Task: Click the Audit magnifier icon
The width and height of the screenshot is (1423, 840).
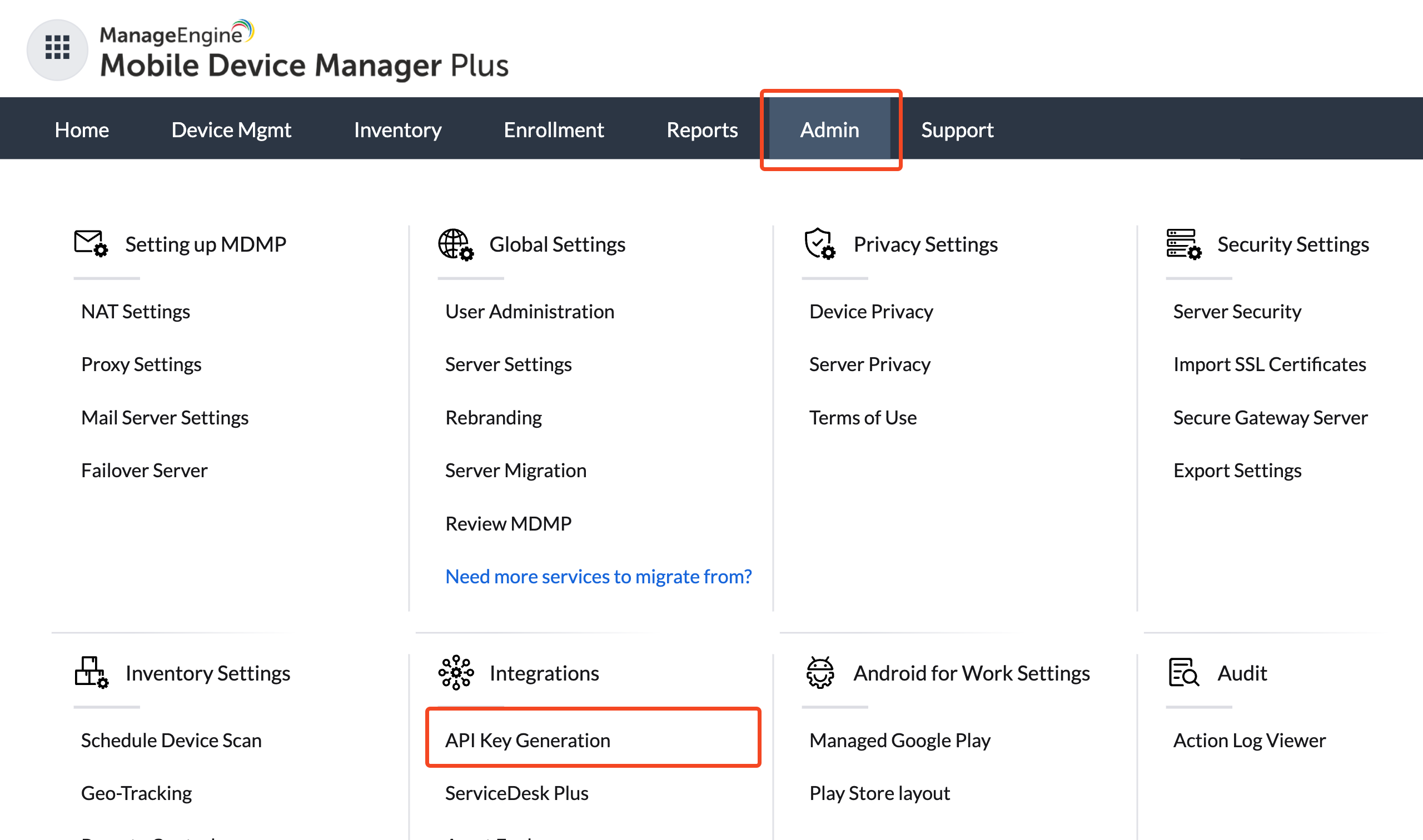Action: [1183, 672]
